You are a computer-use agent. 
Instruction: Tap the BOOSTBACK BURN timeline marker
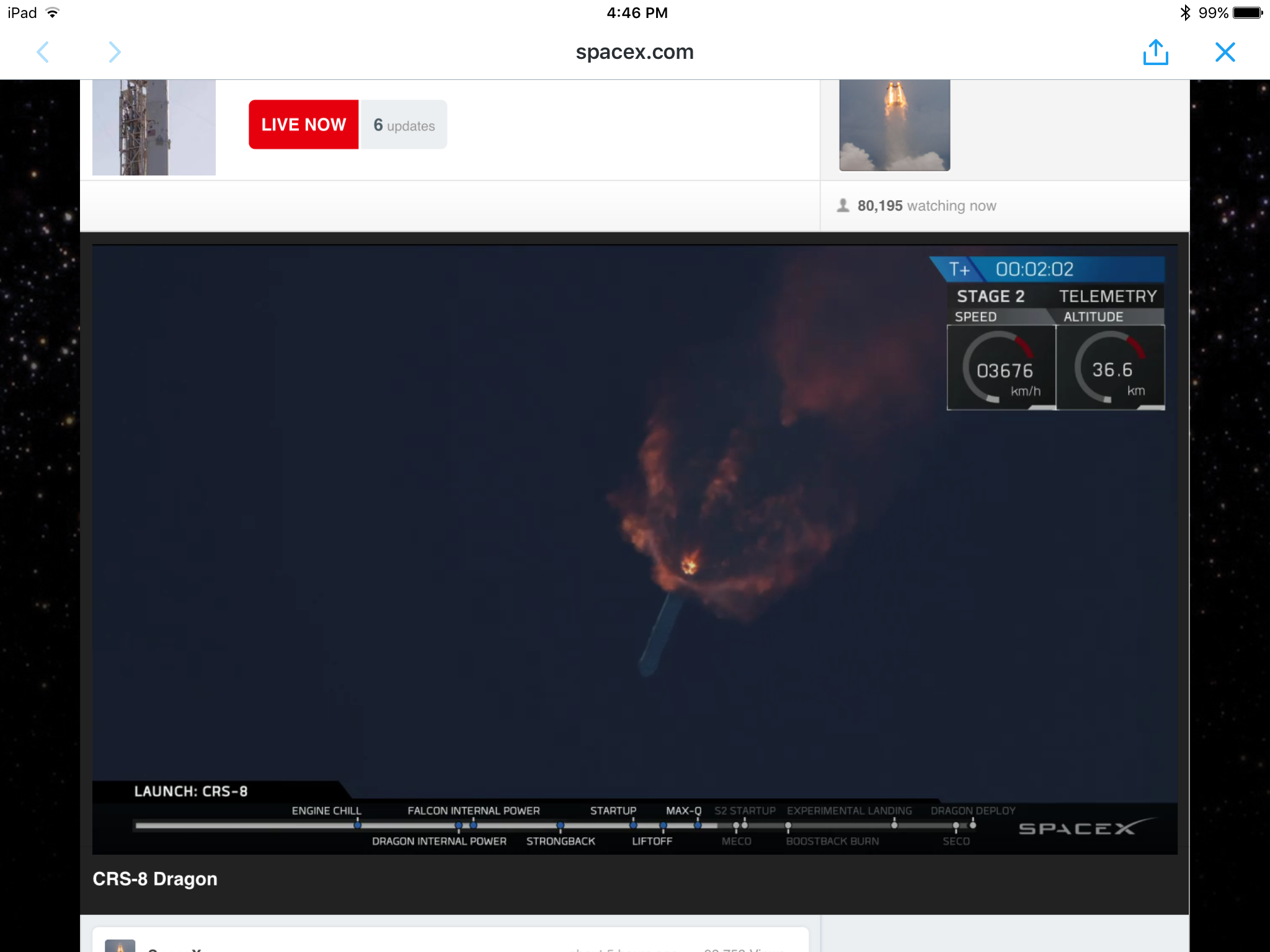coord(788,825)
